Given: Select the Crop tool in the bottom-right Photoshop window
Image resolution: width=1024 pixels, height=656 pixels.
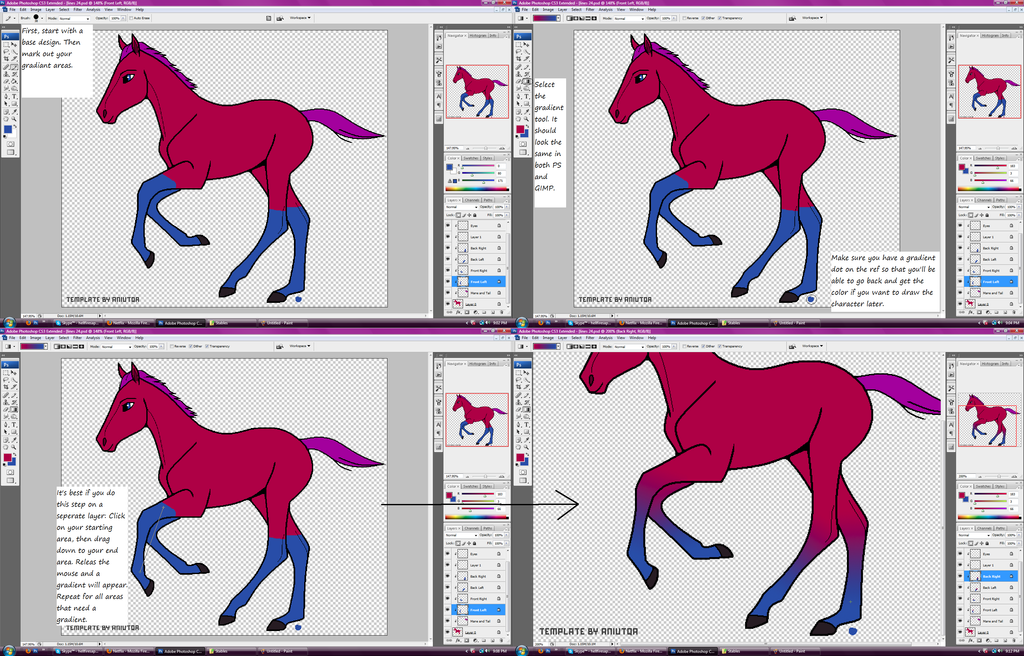Looking at the screenshot, I should pos(520,387).
